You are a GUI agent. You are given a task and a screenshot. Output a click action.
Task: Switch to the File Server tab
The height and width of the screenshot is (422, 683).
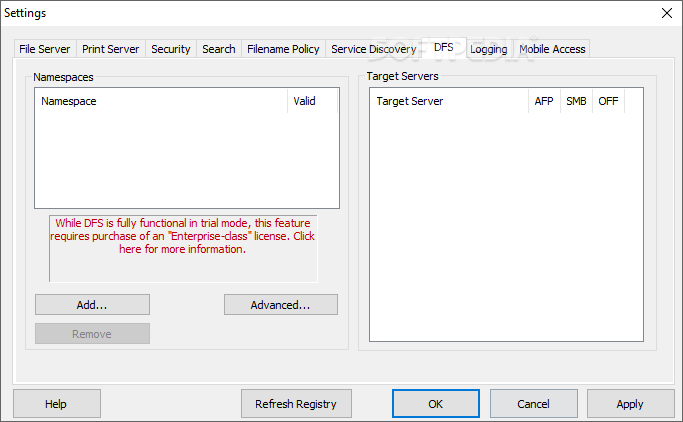click(x=46, y=49)
